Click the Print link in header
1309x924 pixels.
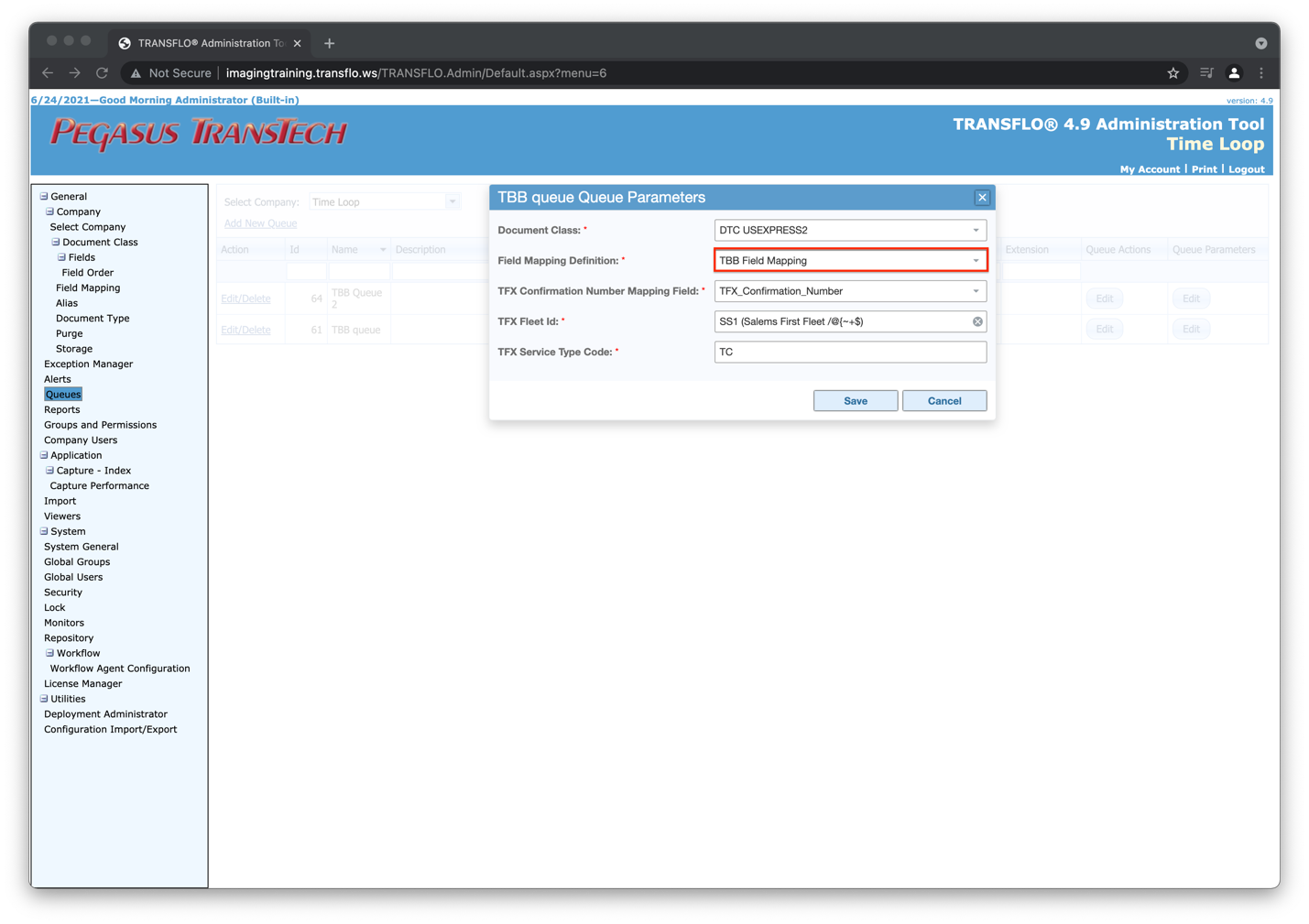1204,169
